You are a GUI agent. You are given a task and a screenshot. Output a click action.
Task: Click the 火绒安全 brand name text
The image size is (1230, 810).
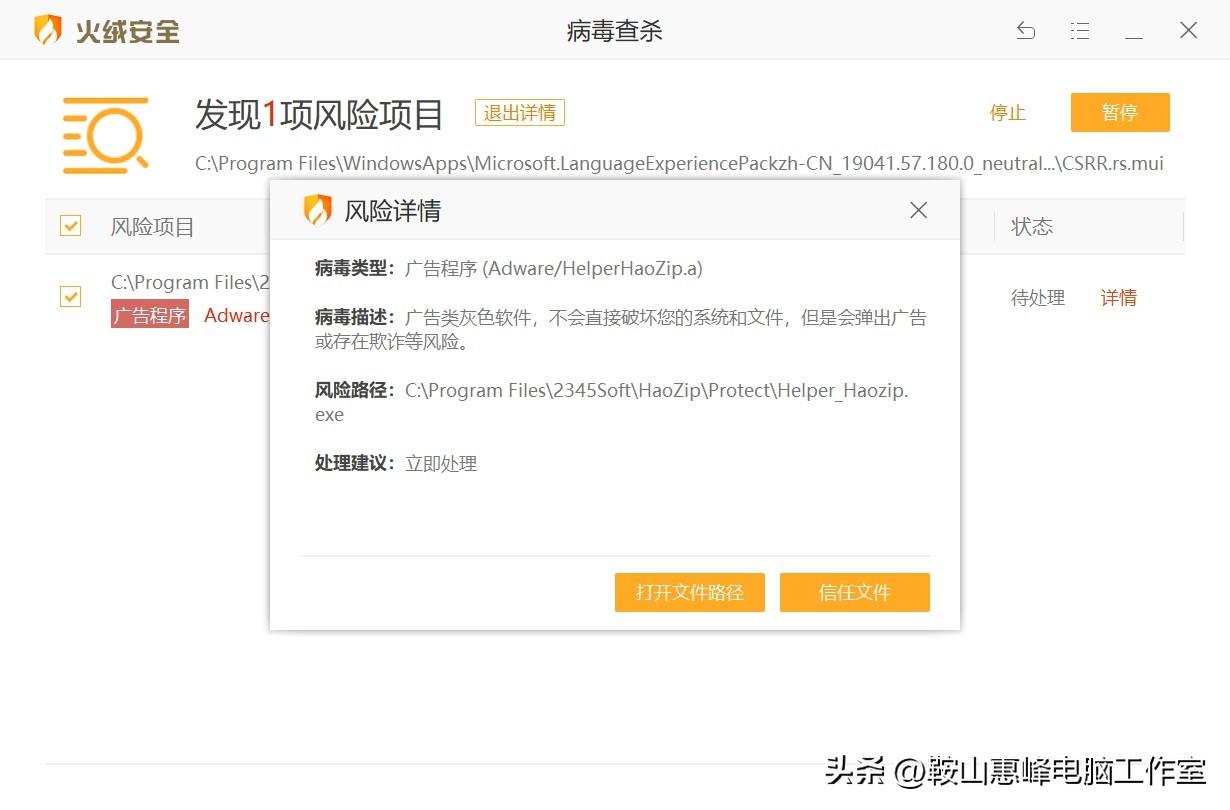coord(128,31)
